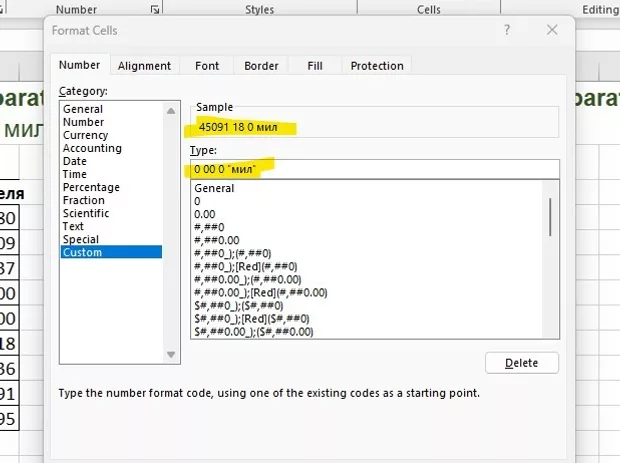Screen dimensions: 620x463
Task: Switch to the Alignment tab
Action: click(144, 66)
